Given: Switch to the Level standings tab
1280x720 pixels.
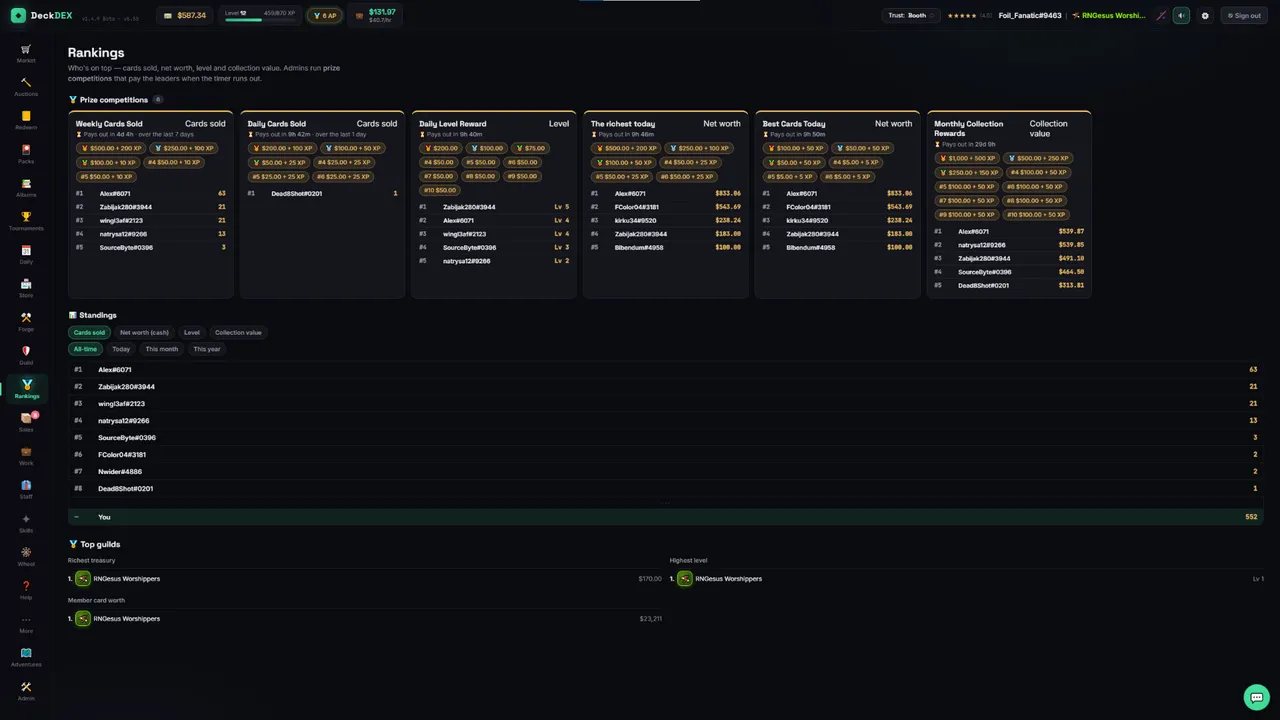Looking at the screenshot, I should 191,332.
